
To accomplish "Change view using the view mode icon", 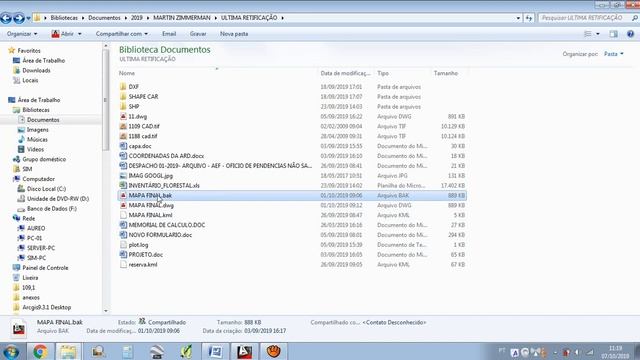I will tap(588, 34).
